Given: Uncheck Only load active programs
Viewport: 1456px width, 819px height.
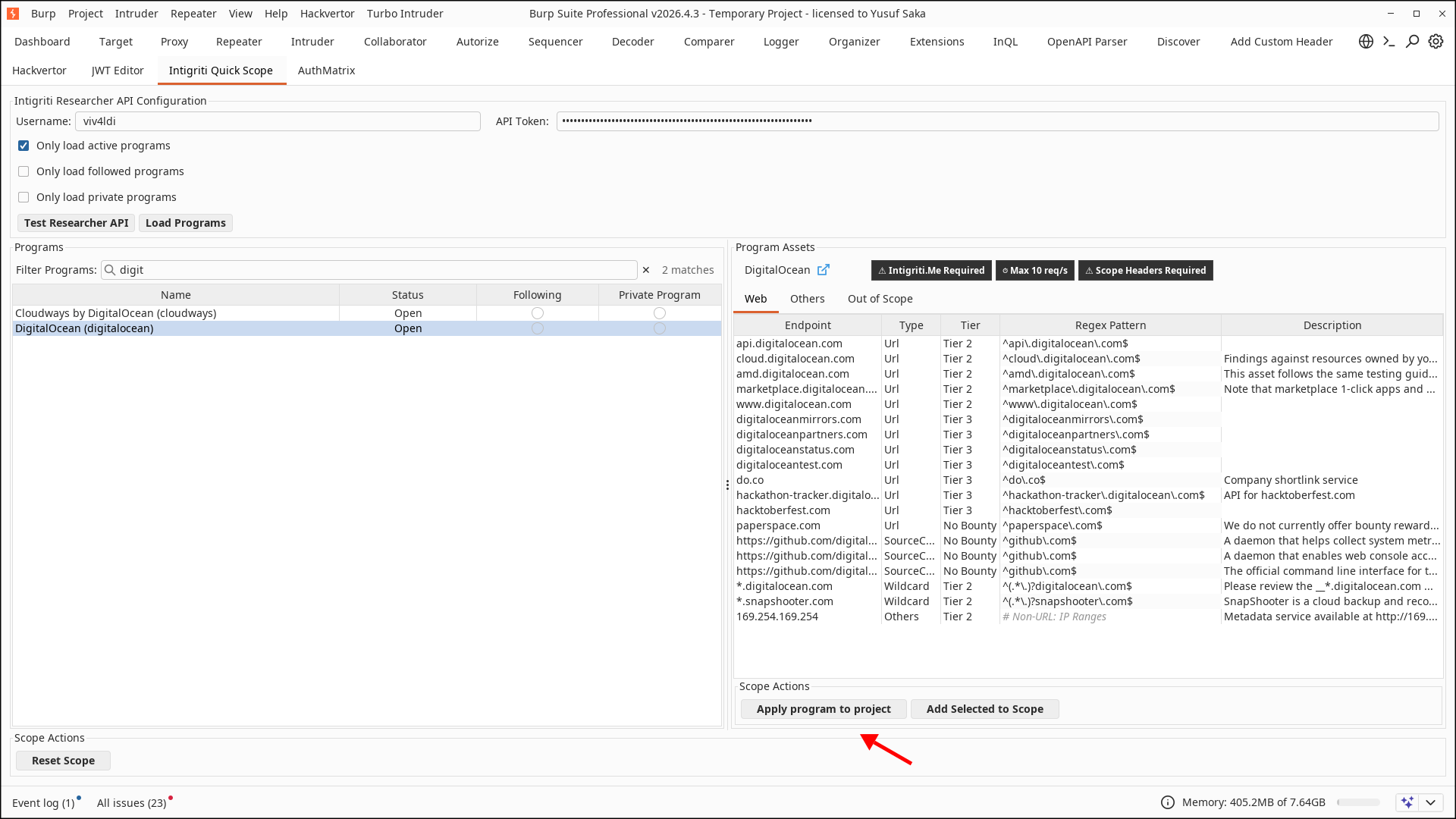Looking at the screenshot, I should click(x=24, y=146).
